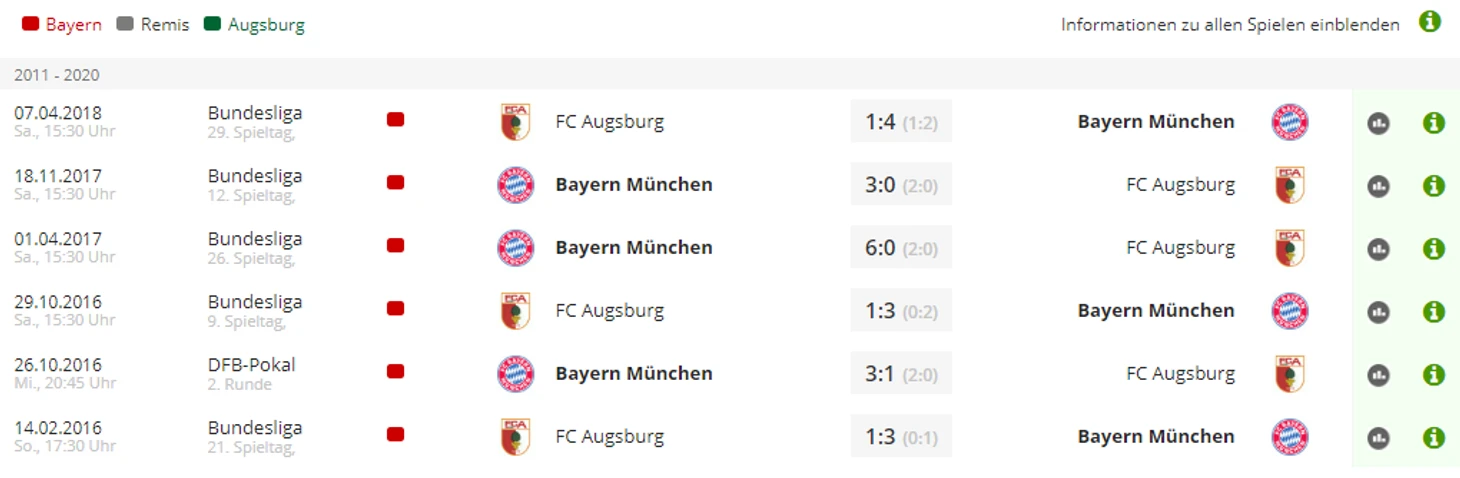
Task: Click FC Augsburg crest in the 07.04.2018 row
Action: click(515, 122)
